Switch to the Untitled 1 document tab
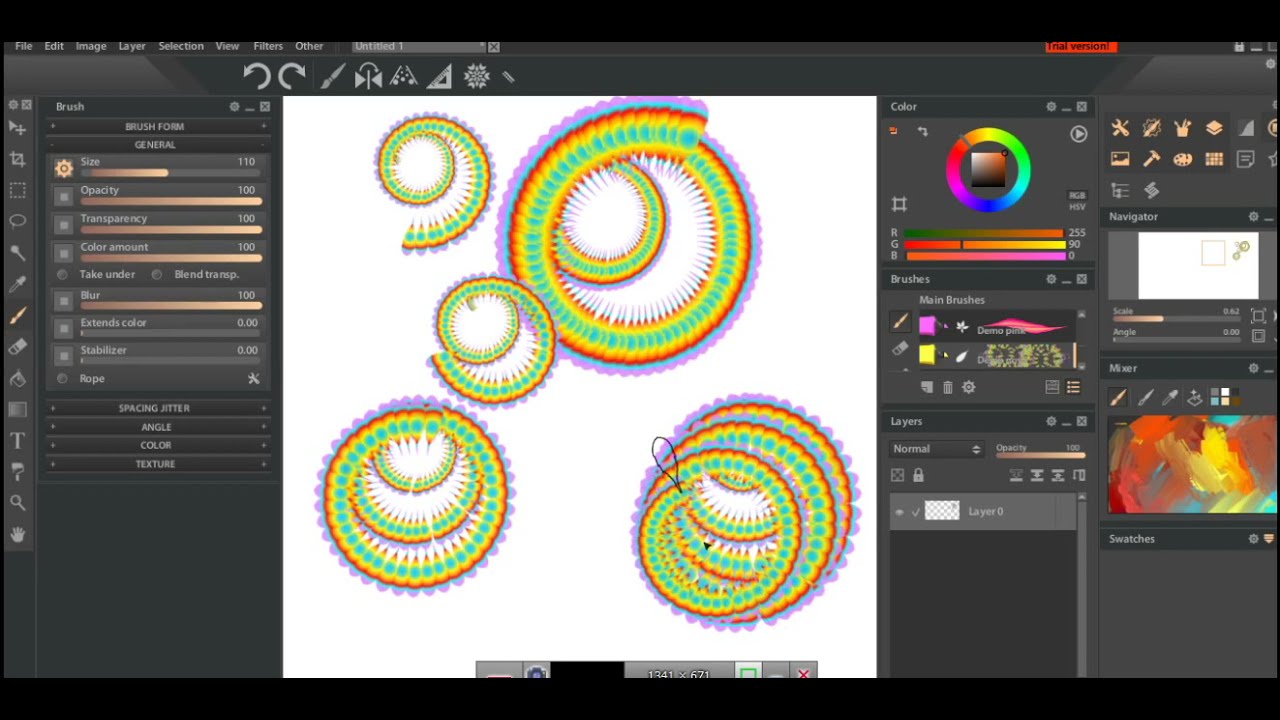Viewport: 1280px width, 720px height. click(x=417, y=46)
